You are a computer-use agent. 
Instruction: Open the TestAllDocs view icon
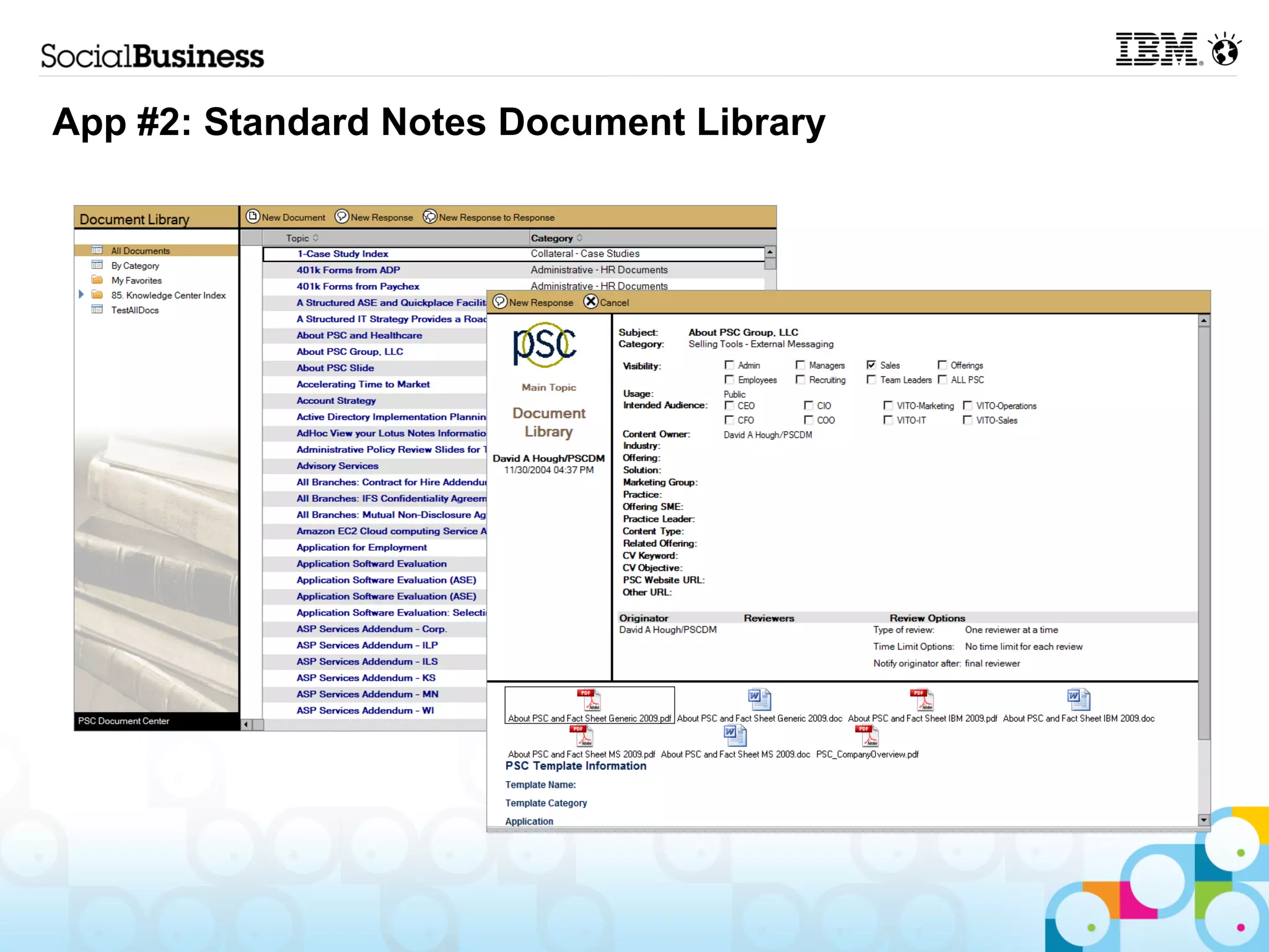(97, 310)
